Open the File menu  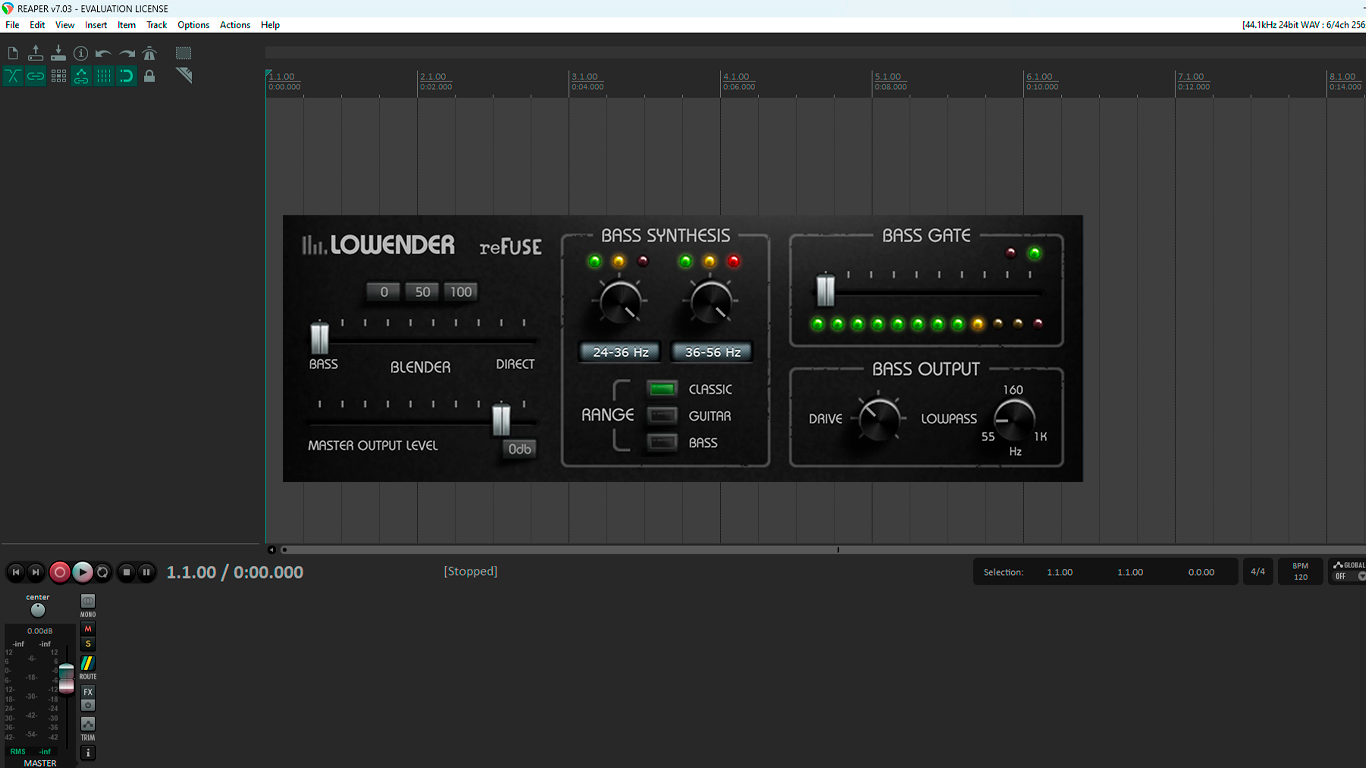[12, 25]
